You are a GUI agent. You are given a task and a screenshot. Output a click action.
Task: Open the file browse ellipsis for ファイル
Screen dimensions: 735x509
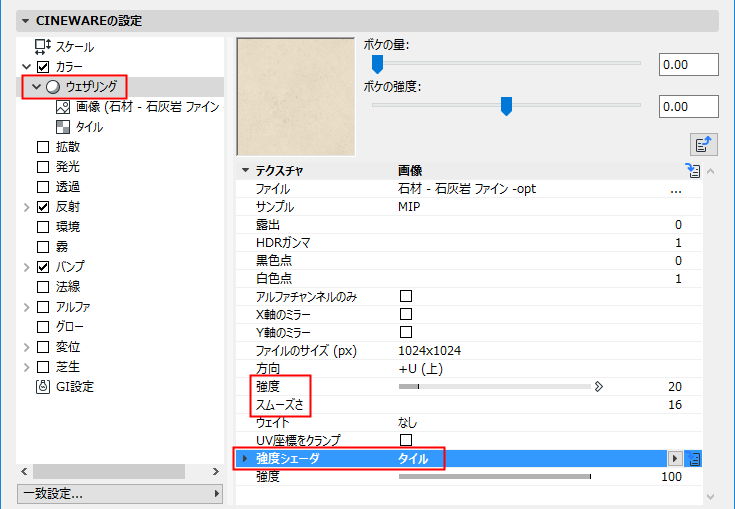(x=675, y=189)
